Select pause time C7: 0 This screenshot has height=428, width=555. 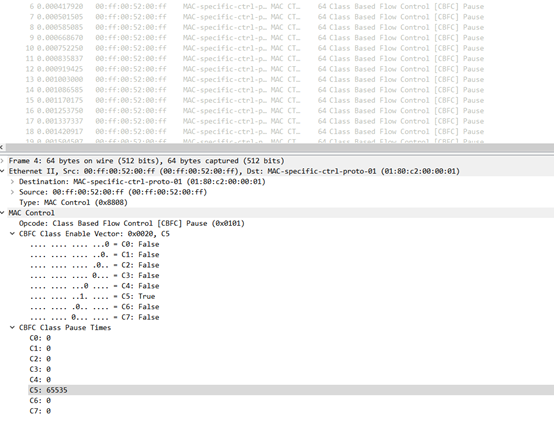click(40, 411)
